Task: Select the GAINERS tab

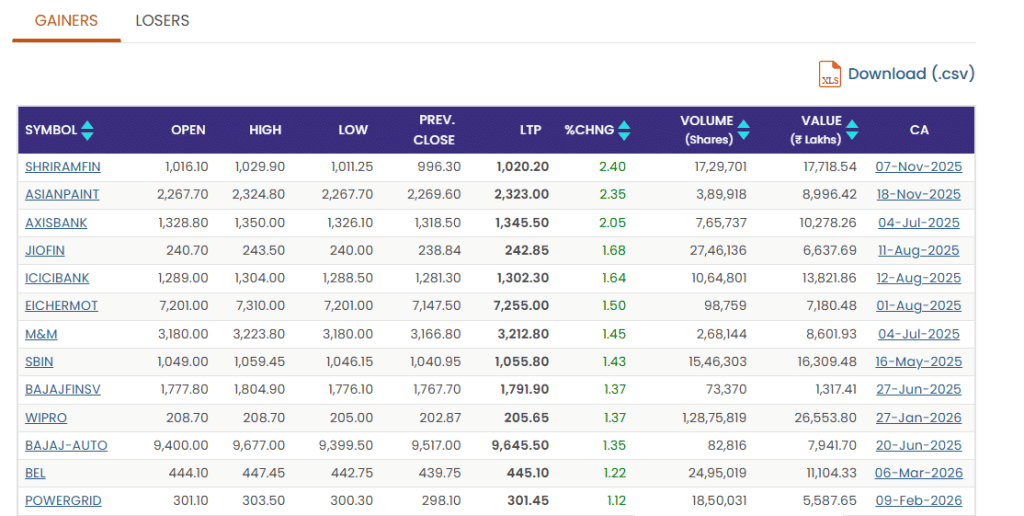Action: (66, 21)
